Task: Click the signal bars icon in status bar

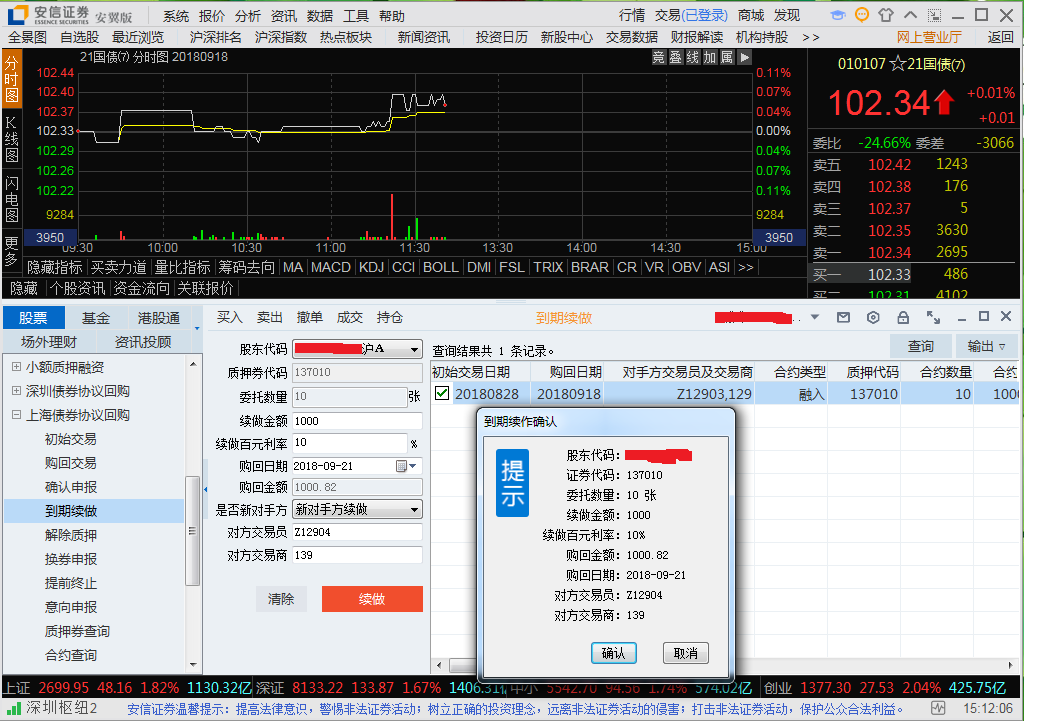Action: point(13,709)
